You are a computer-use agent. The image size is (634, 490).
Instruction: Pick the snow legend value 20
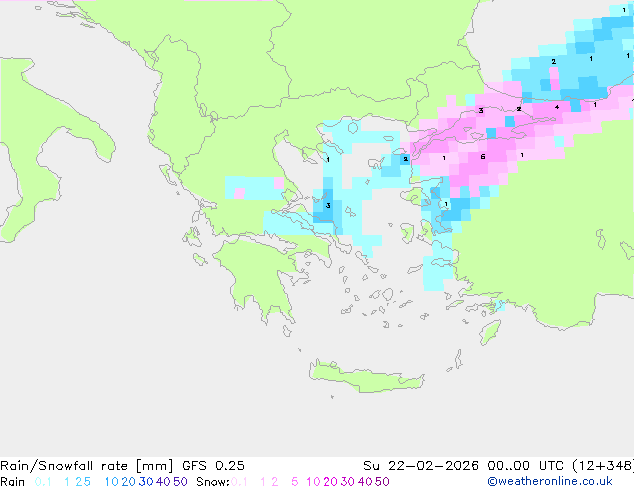(x=330, y=482)
